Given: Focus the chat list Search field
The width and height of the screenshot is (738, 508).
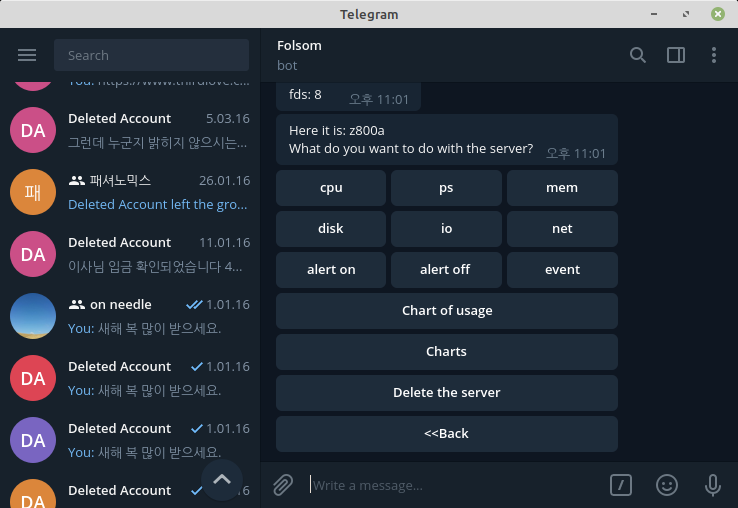Looking at the screenshot, I should [x=151, y=55].
